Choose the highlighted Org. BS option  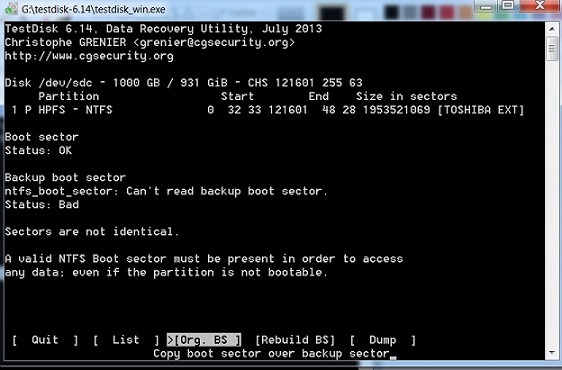coord(204,340)
